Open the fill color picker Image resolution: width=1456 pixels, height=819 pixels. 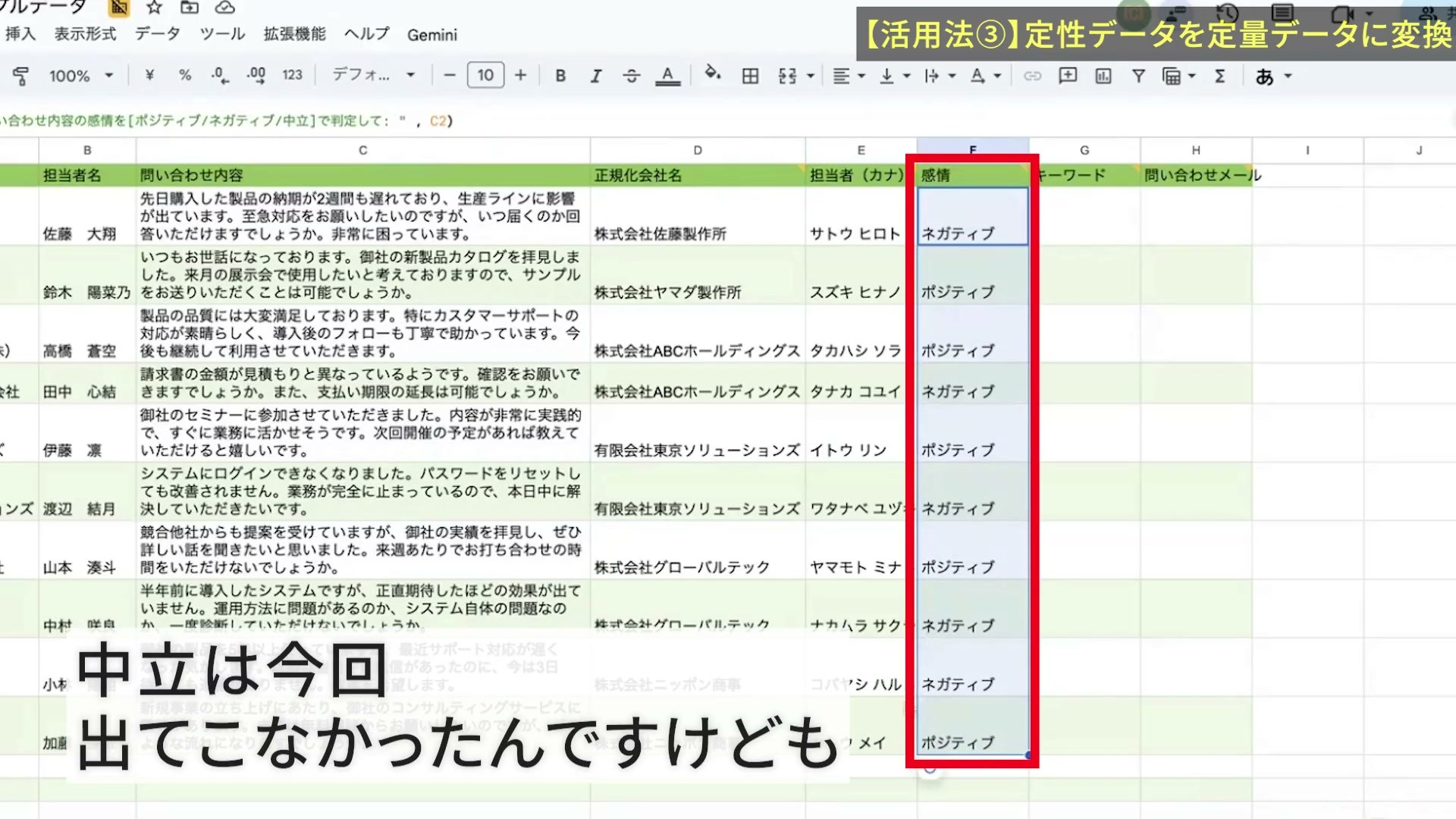[712, 74]
